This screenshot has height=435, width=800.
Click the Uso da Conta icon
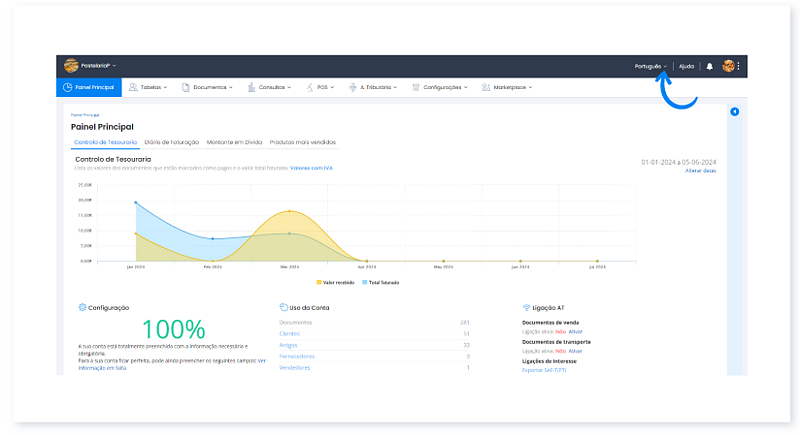284,307
